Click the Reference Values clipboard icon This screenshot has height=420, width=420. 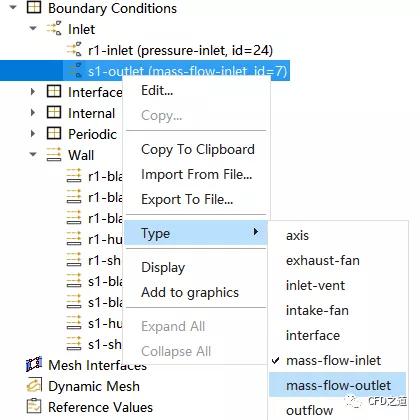(34, 407)
